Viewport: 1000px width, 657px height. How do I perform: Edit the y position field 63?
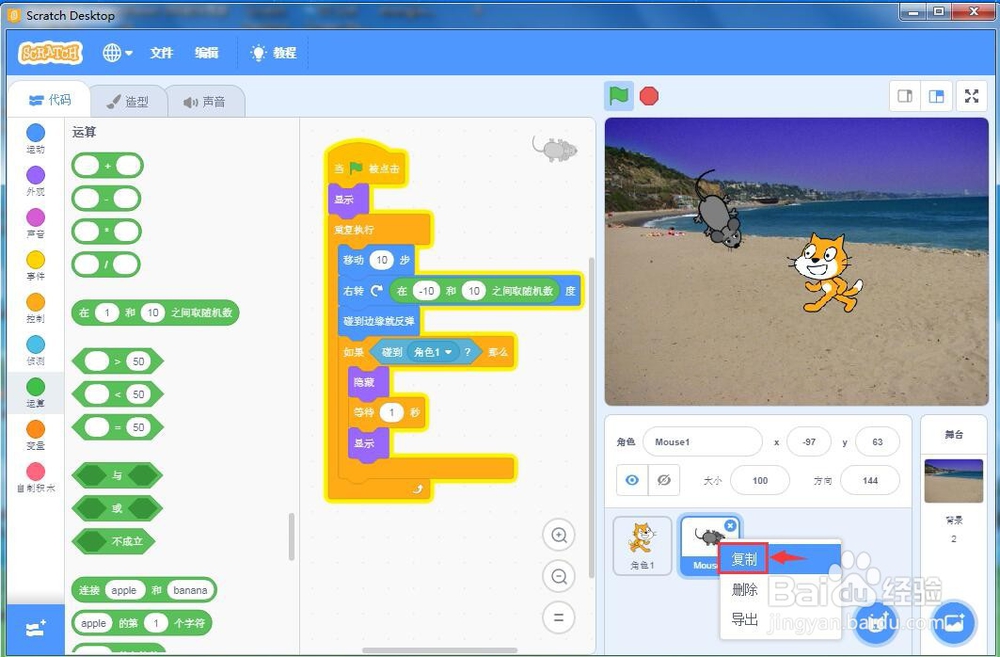tap(877, 441)
